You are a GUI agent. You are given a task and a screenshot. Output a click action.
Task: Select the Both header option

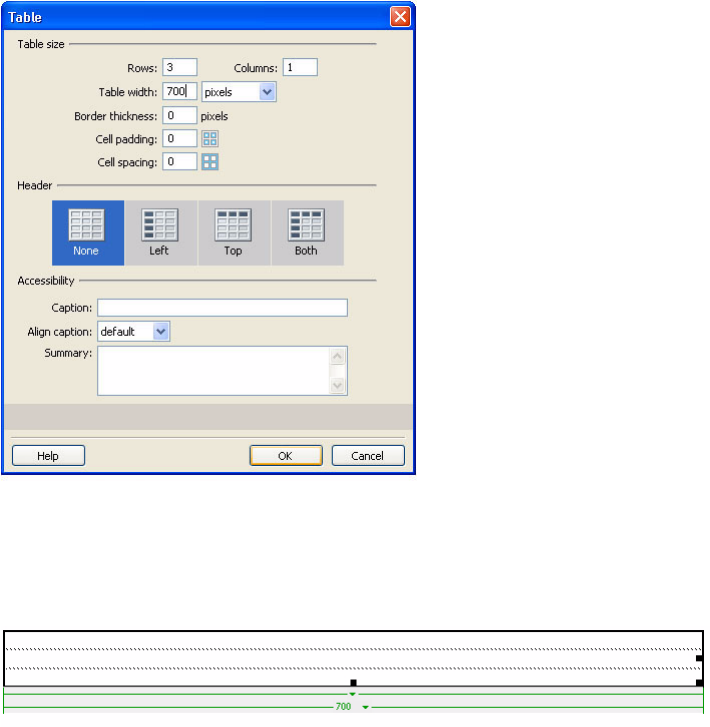pos(308,234)
